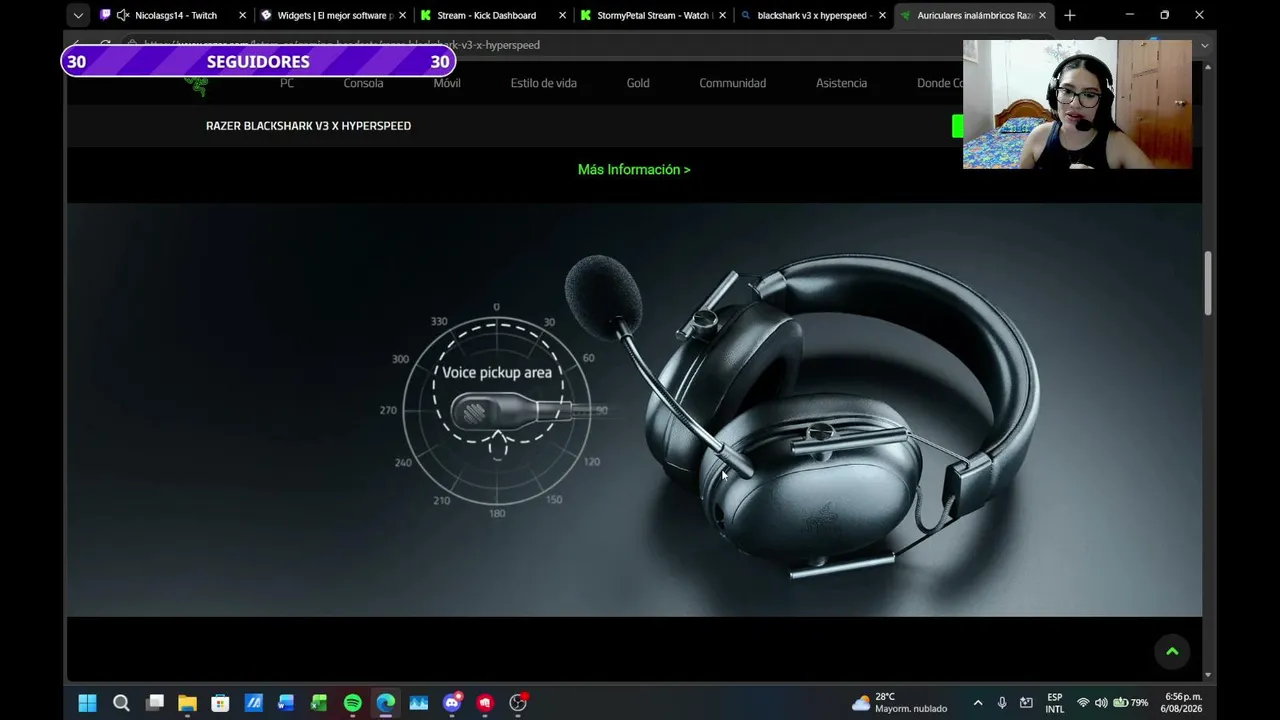
Task: Open the Estilo de vida menu
Action: click(x=544, y=83)
